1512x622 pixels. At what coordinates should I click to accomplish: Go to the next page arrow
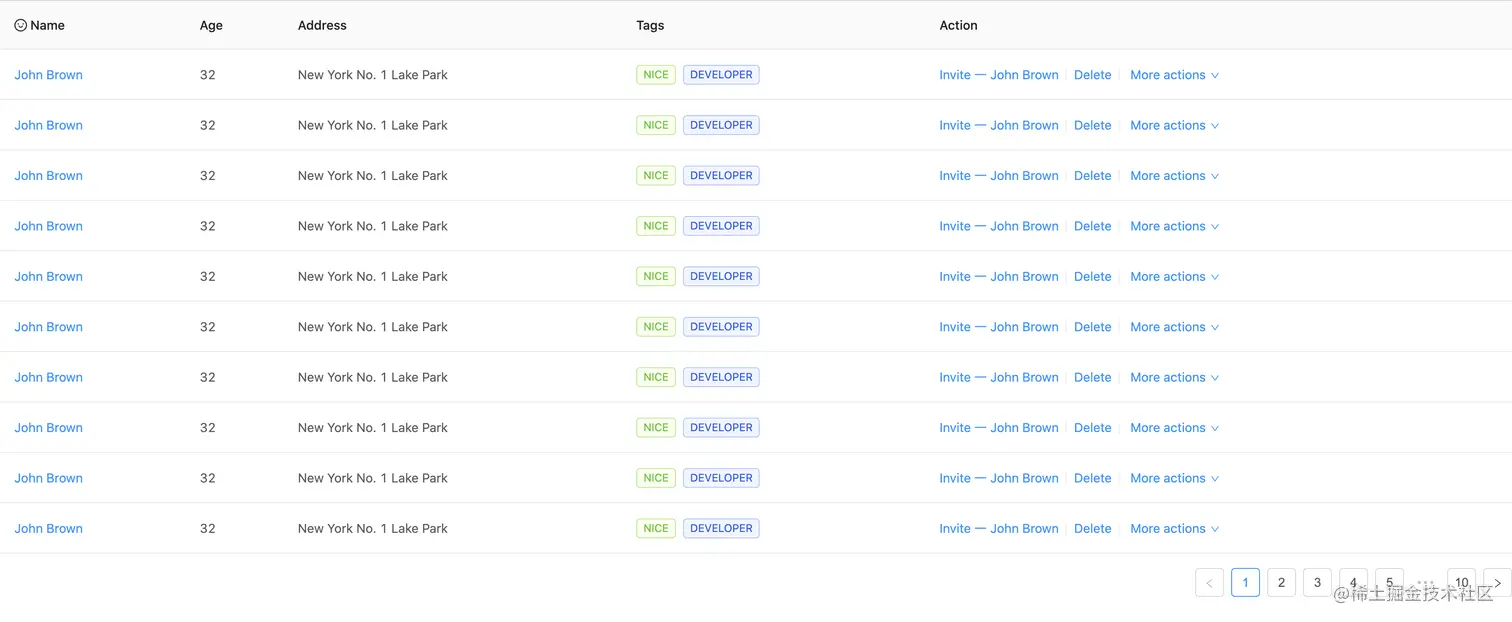pos(1497,583)
